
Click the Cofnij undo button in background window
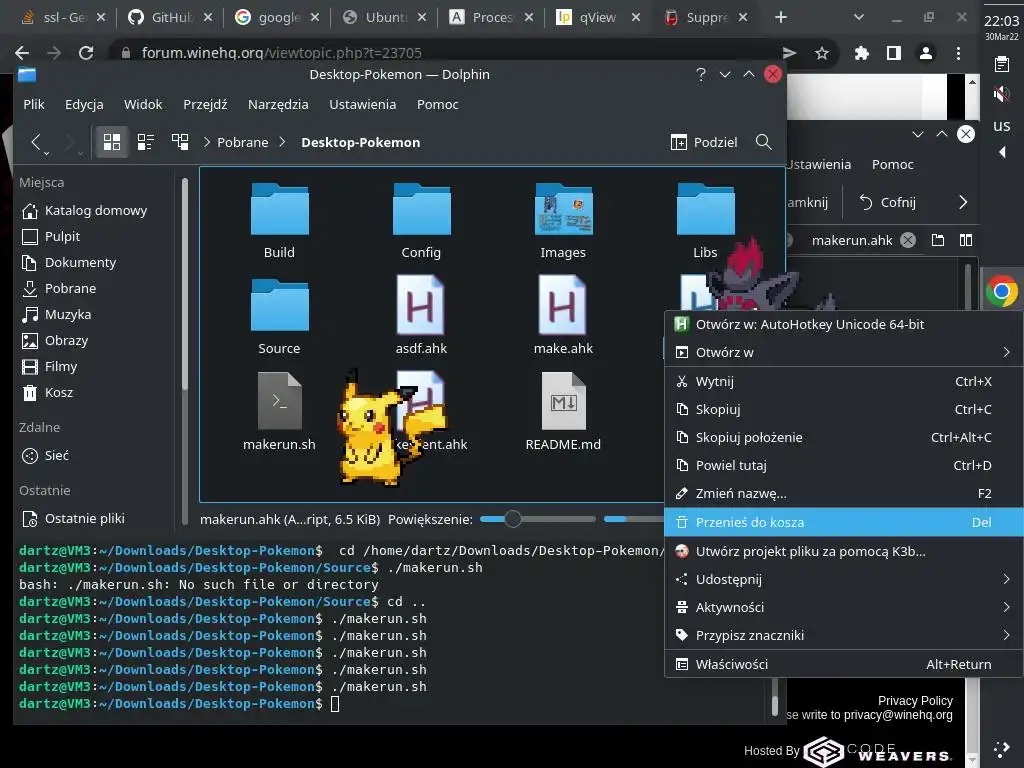point(887,202)
